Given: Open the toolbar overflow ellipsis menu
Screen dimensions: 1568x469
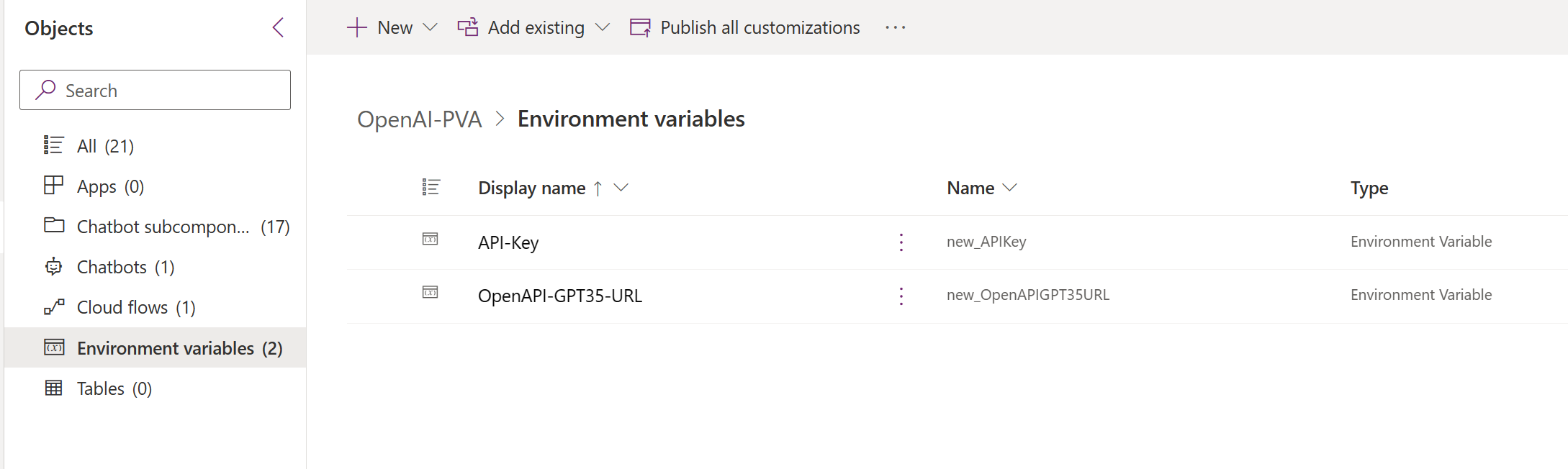Looking at the screenshot, I should [895, 27].
